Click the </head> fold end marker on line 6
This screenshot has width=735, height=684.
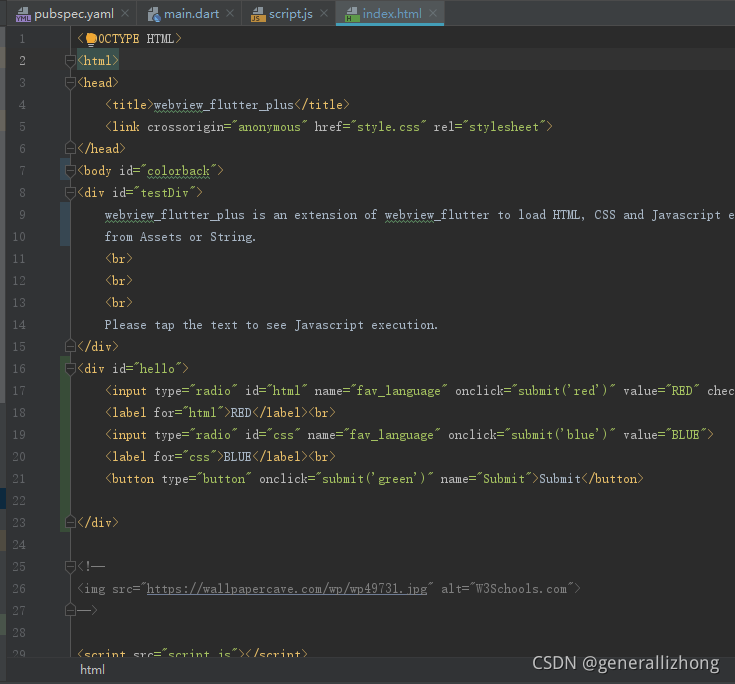70,148
